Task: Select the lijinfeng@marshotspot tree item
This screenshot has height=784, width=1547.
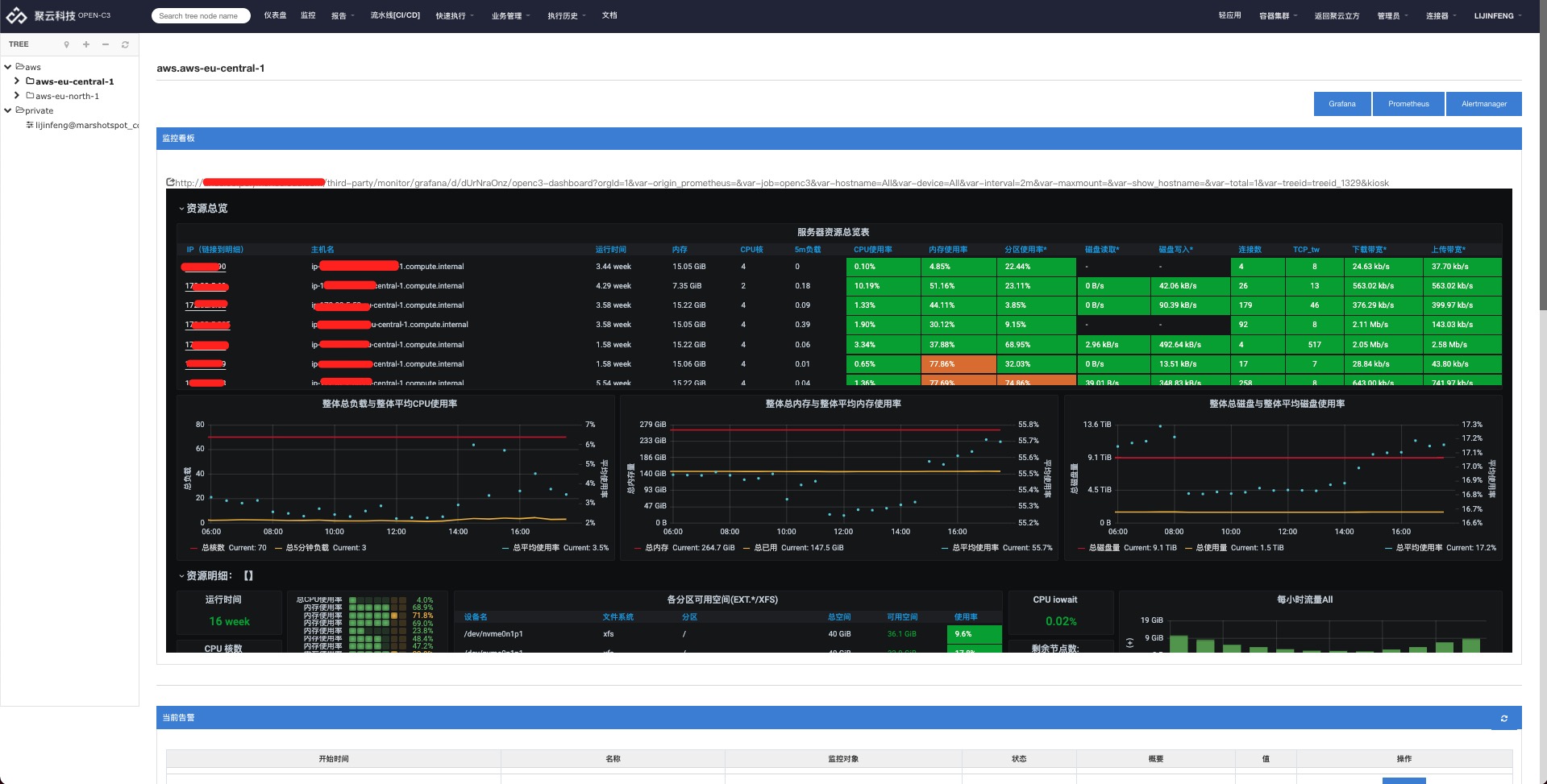Action: tap(87, 125)
